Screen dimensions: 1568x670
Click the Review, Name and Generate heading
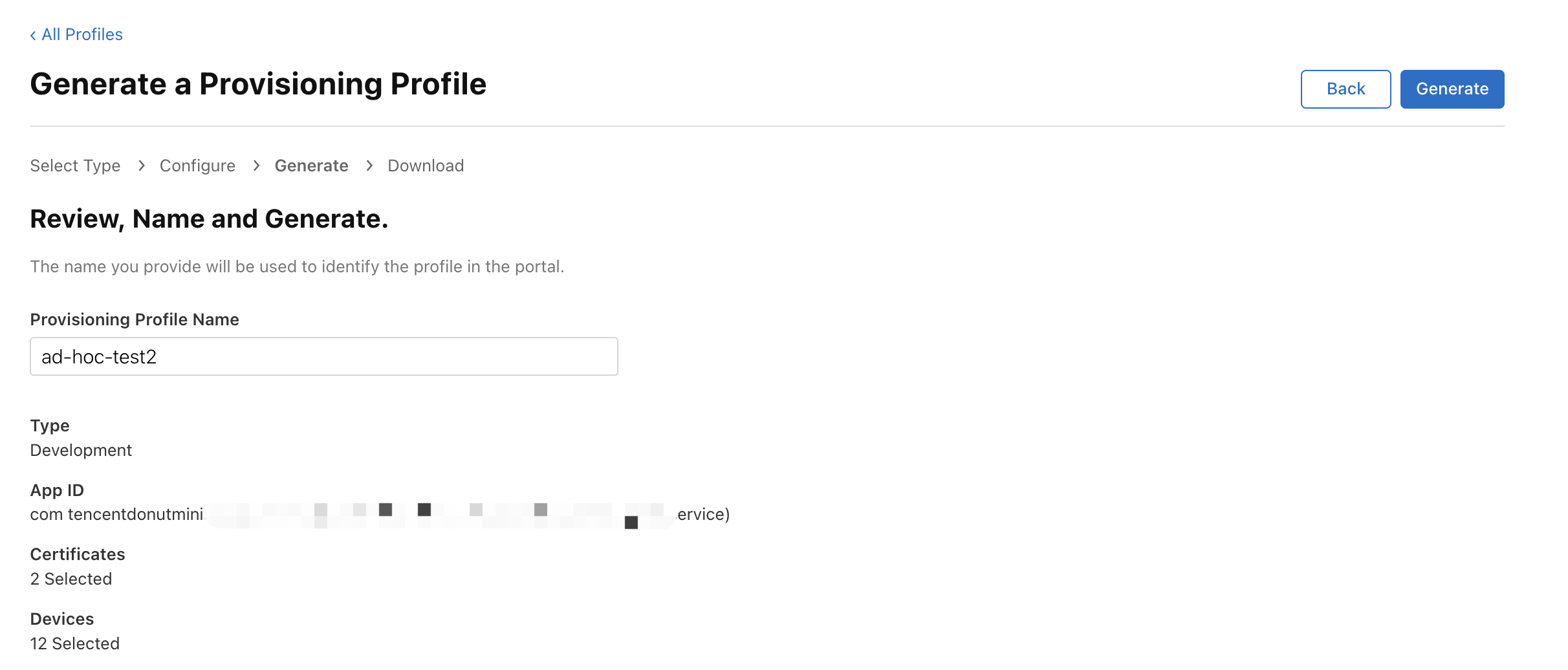[x=209, y=219]
